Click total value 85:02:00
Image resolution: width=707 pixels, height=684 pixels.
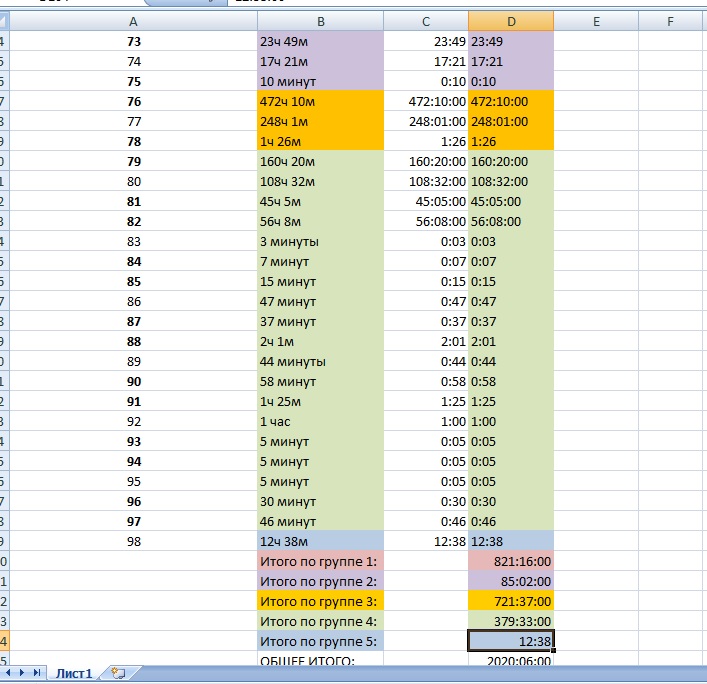[511, 581]
